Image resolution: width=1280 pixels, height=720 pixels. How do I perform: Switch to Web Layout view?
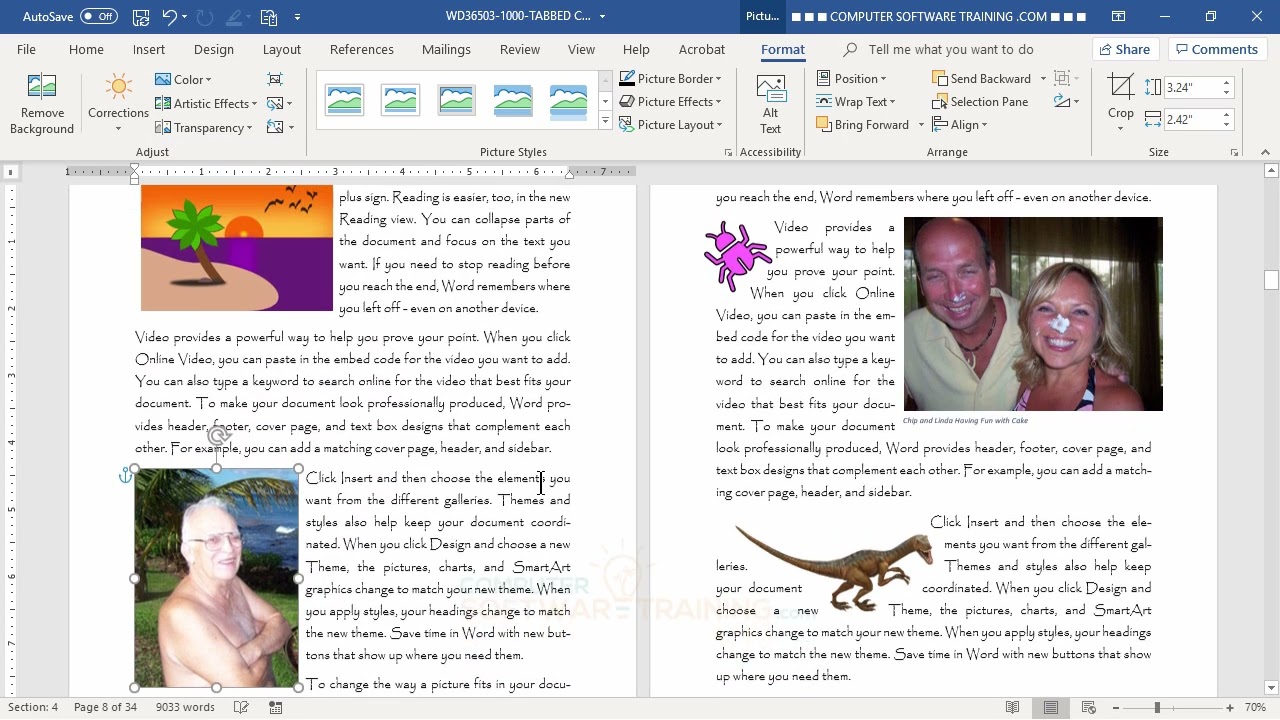click(1089, 707)
